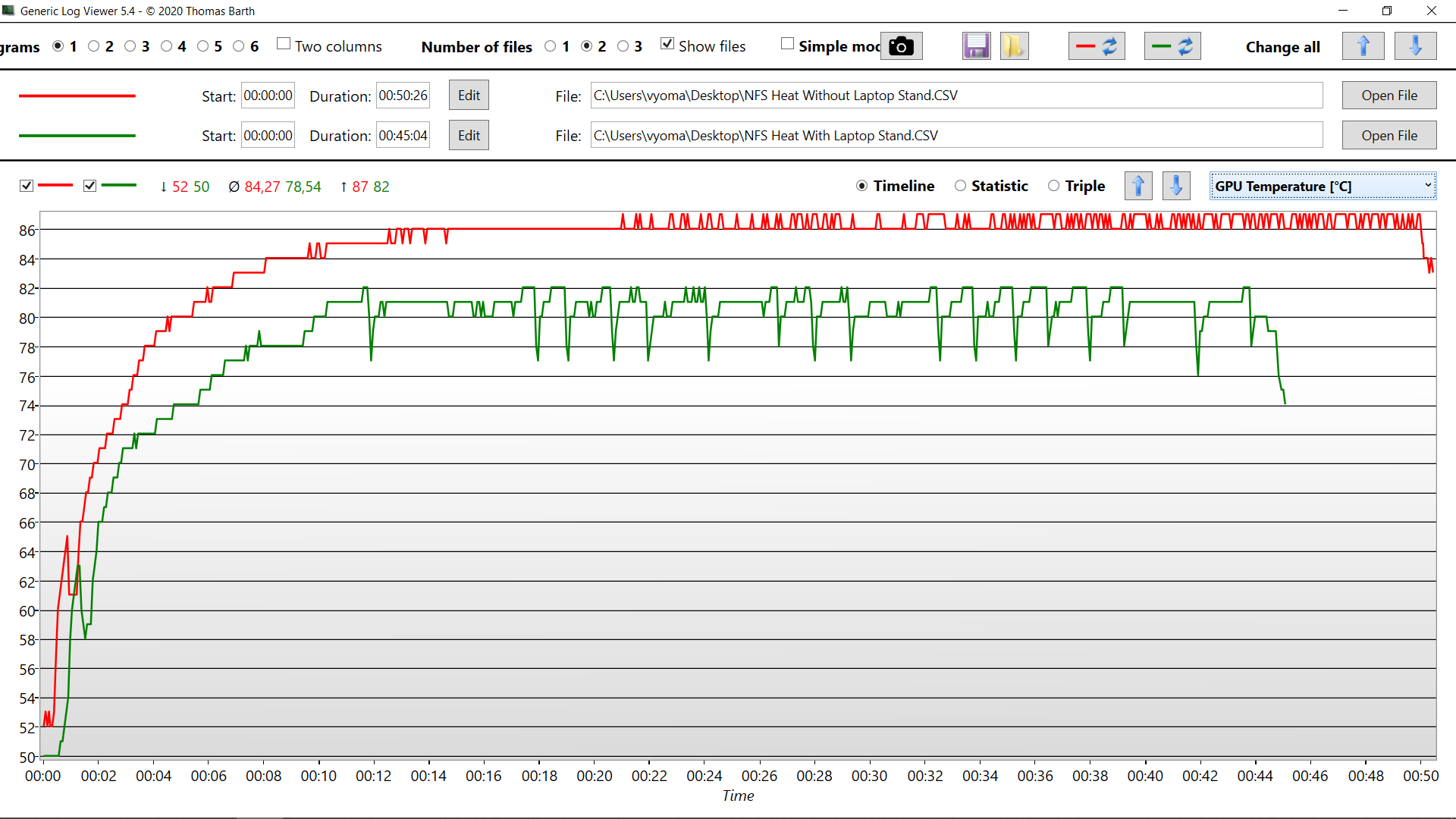Take a screenshot with the camera icon

click(901, 46)
